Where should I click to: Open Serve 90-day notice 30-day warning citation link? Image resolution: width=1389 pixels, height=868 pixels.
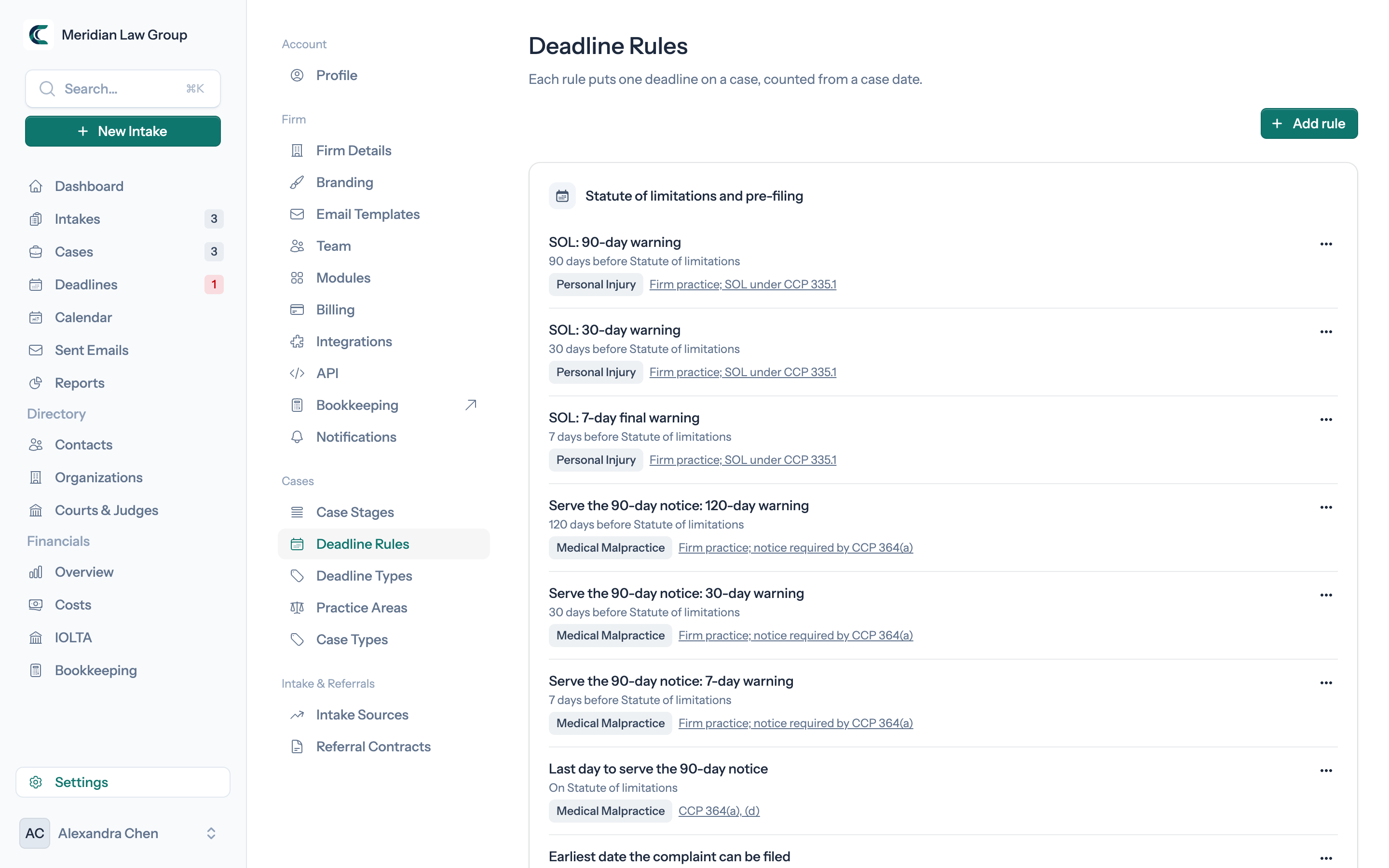pyautogui.click(x=795, y=636)
